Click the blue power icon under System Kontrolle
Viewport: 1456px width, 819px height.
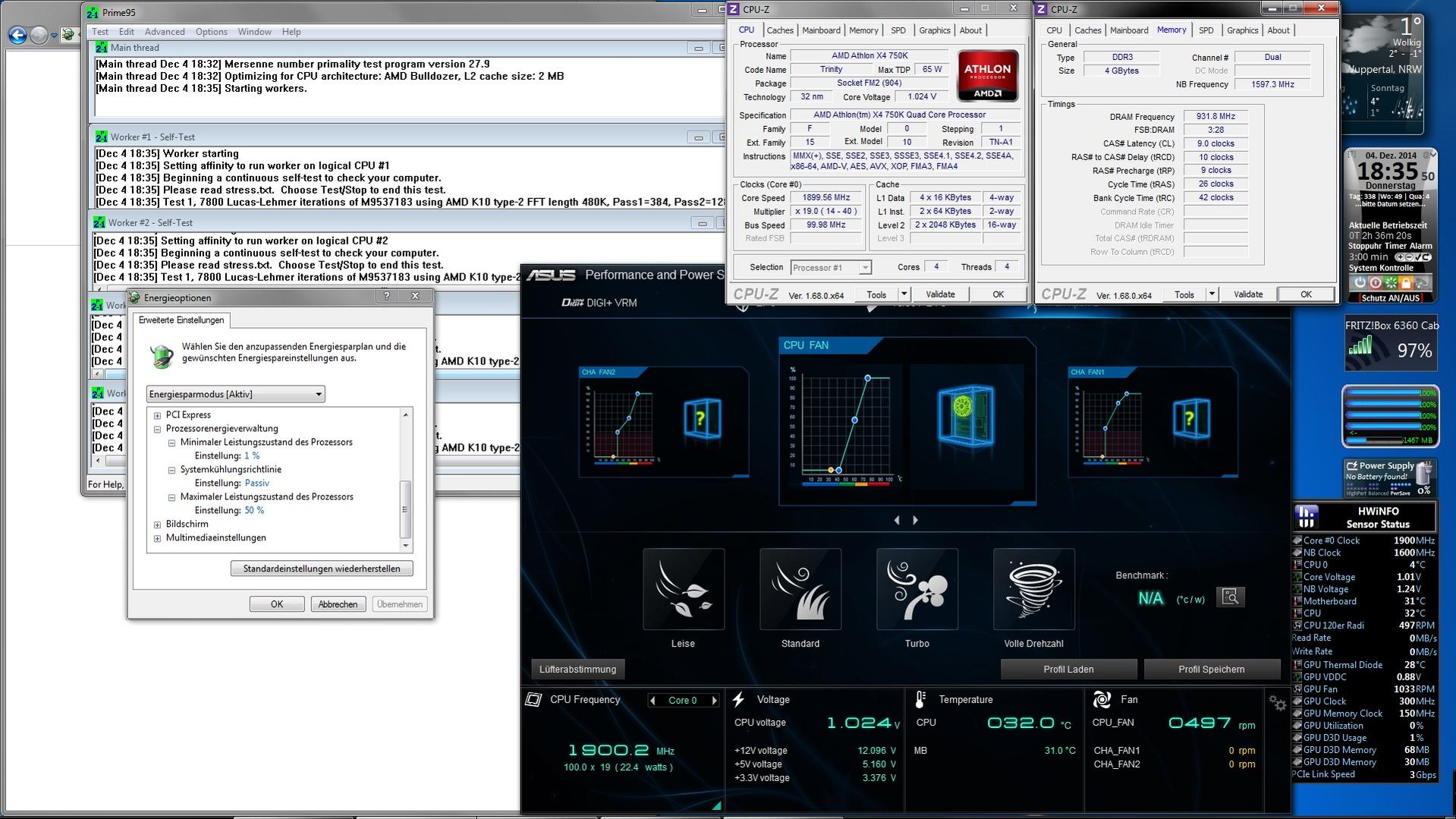(x=1360, y=282)
